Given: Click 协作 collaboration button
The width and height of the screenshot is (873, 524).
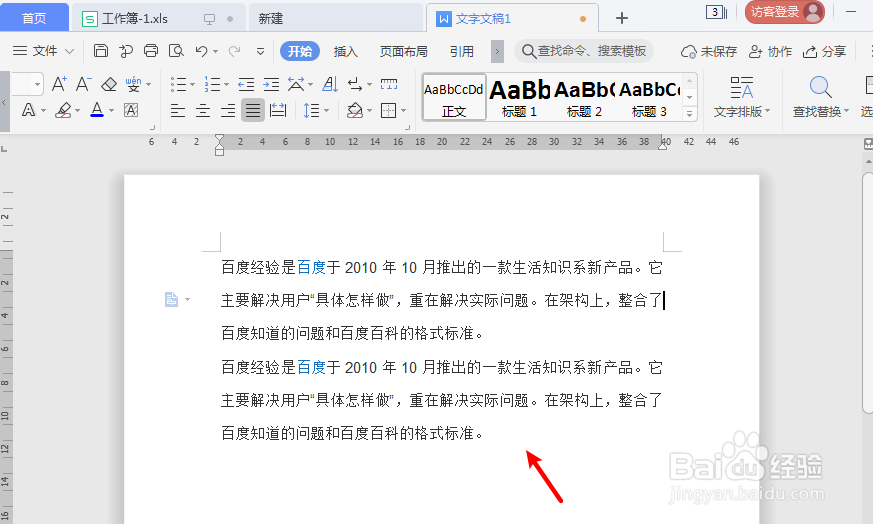Looking at the screenshot, I should point(770,52).
